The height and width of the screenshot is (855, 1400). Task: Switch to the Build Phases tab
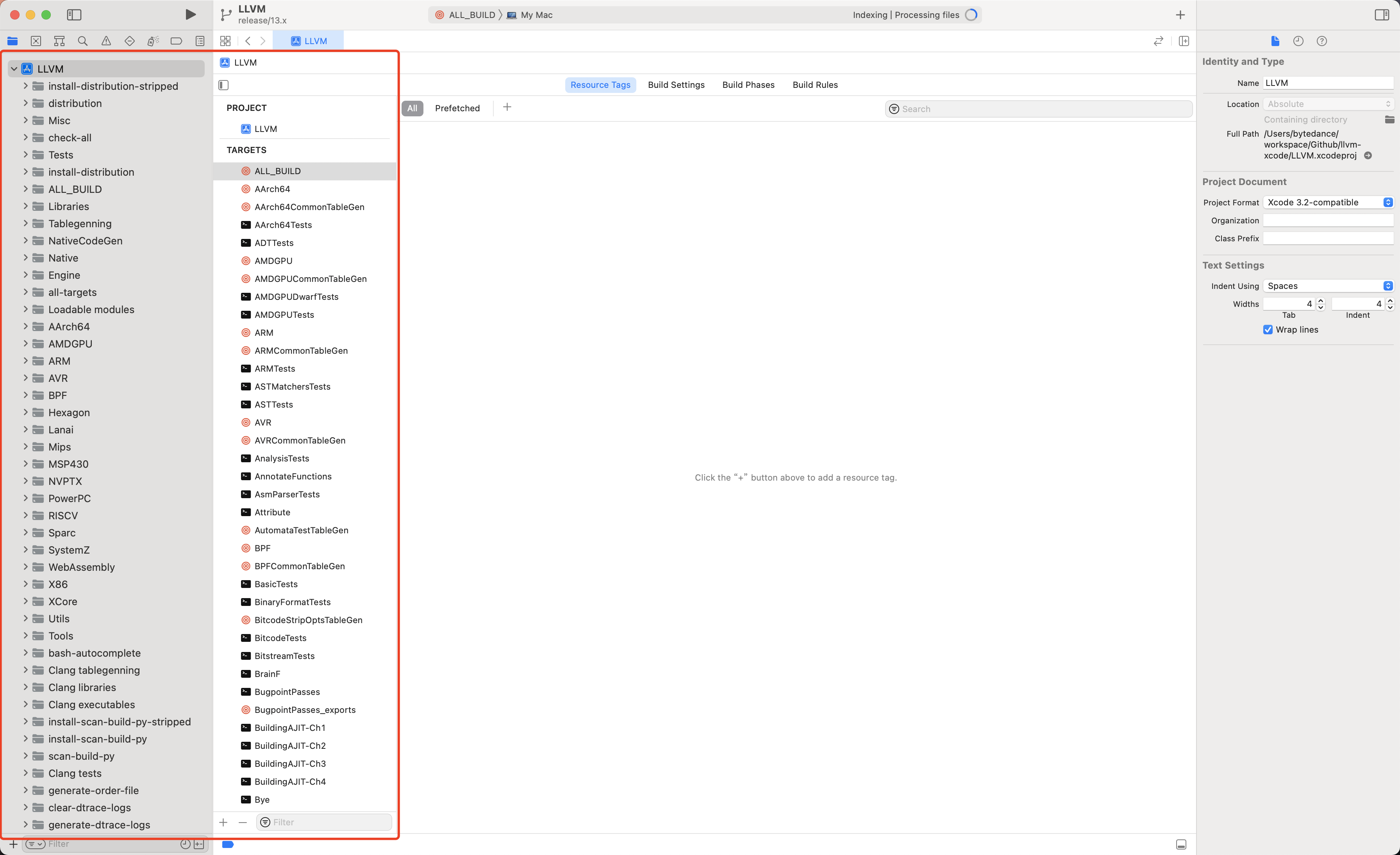pyautogui.click(x=748, y=85)
